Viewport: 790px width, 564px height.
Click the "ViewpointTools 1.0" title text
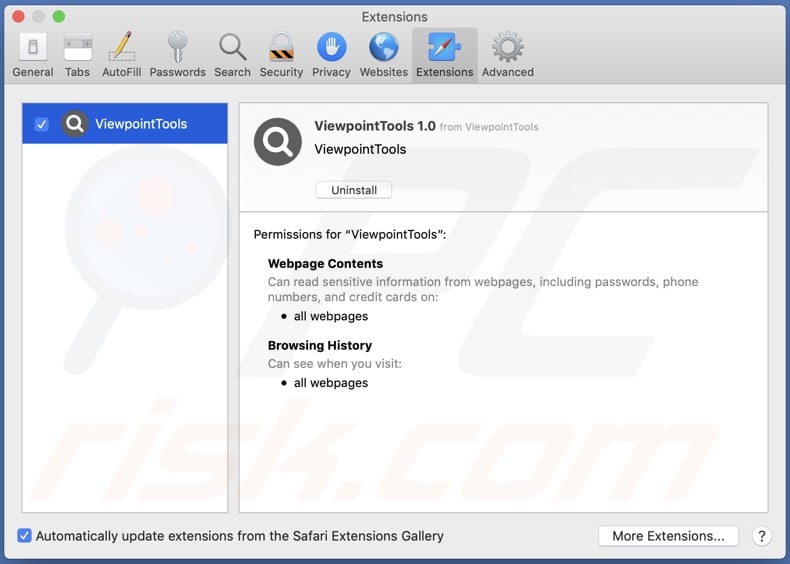[375, 126]
